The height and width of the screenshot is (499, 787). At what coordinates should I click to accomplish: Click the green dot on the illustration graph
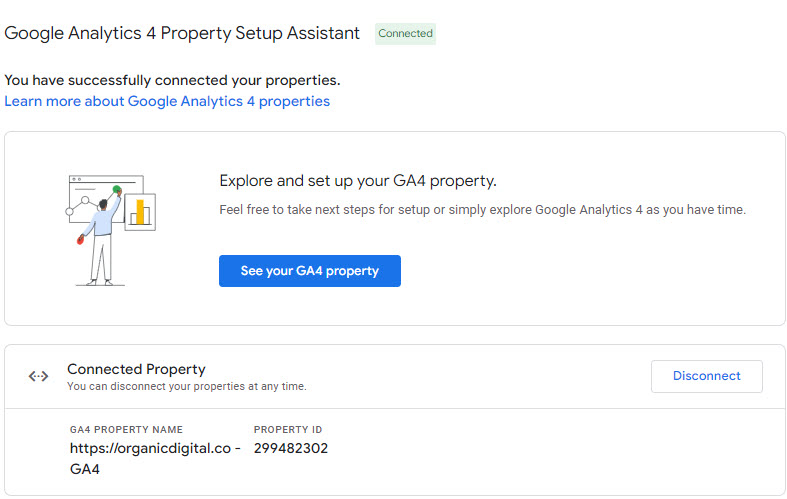point(117,189)
